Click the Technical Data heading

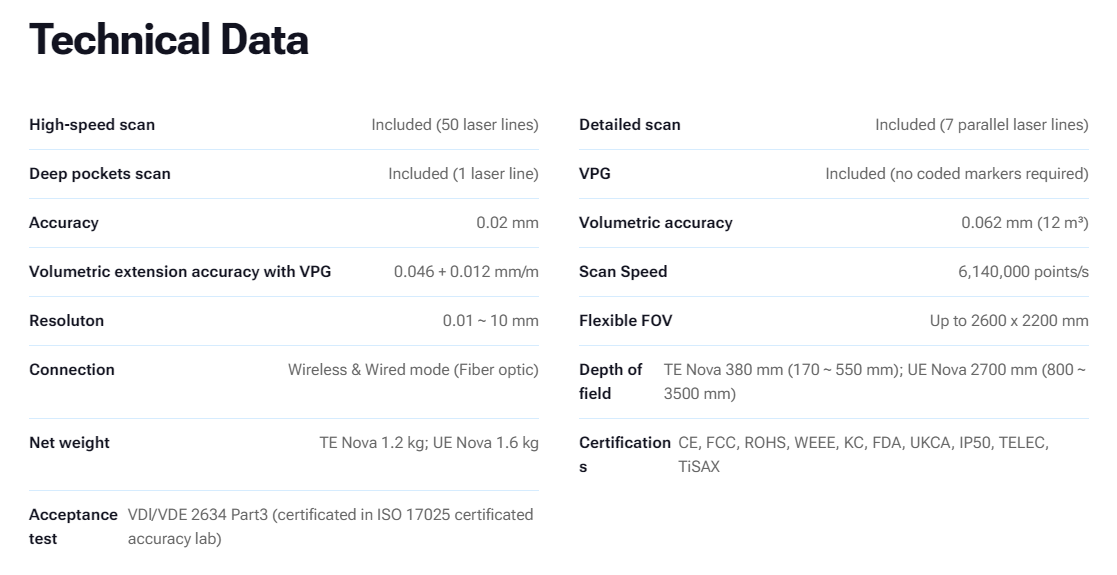click(169, 39)
